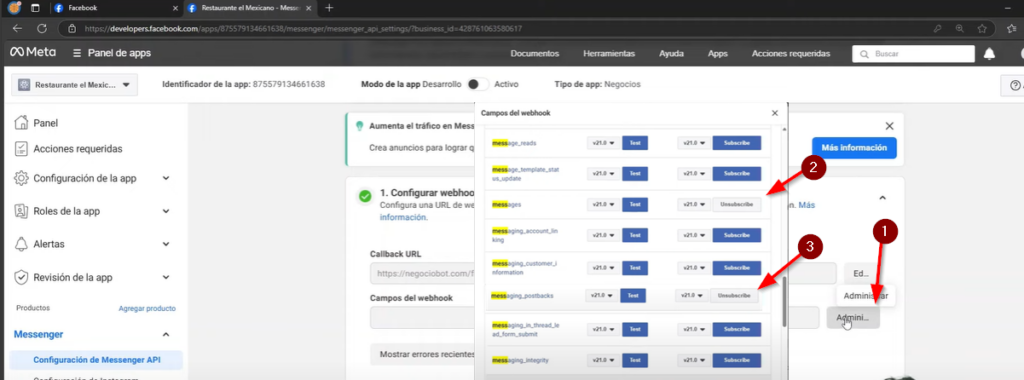
Task: Dismiss the Aumenta el tráfico banner
Action: (889, 125)
